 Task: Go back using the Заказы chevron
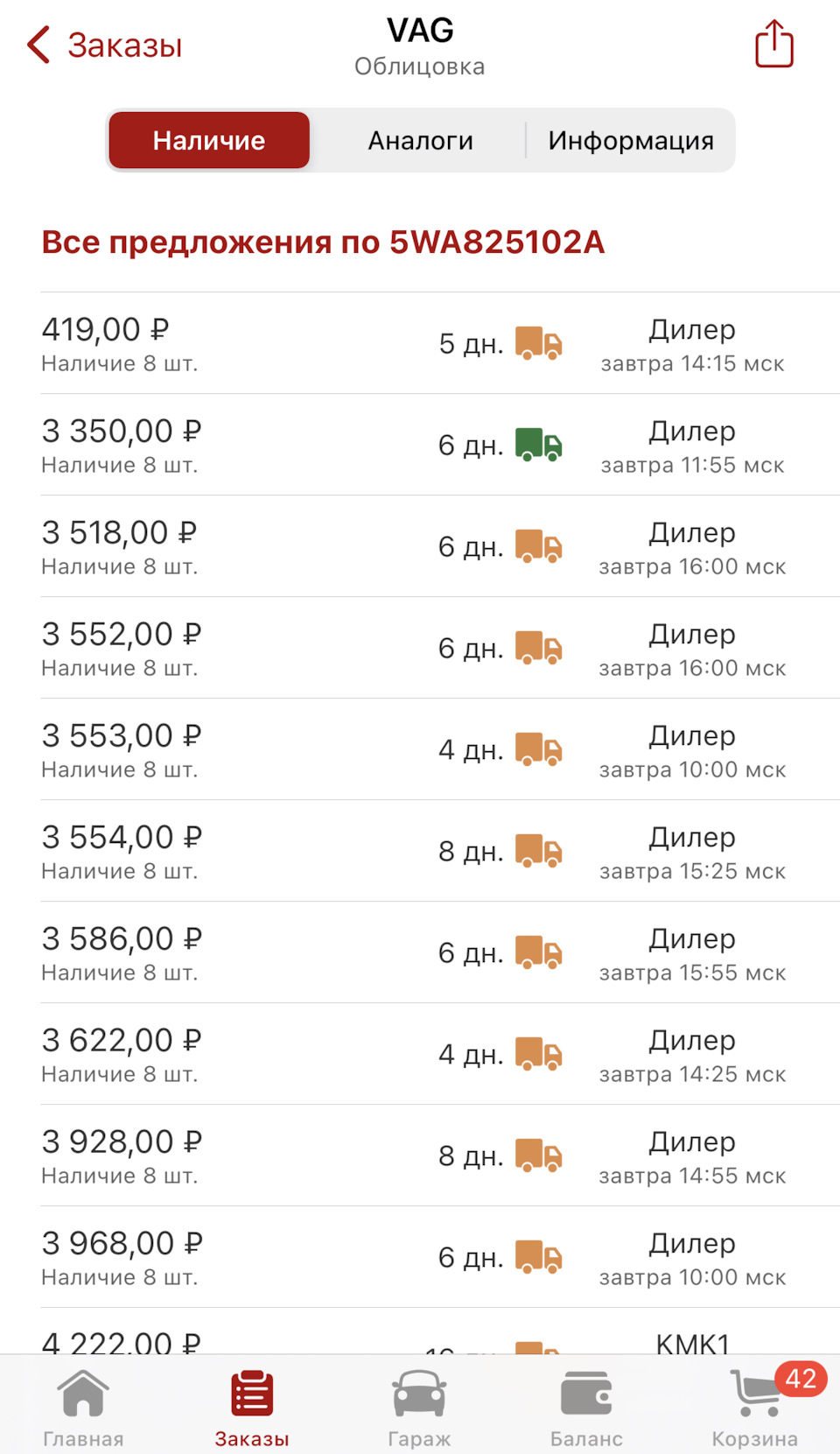point(39,45)
